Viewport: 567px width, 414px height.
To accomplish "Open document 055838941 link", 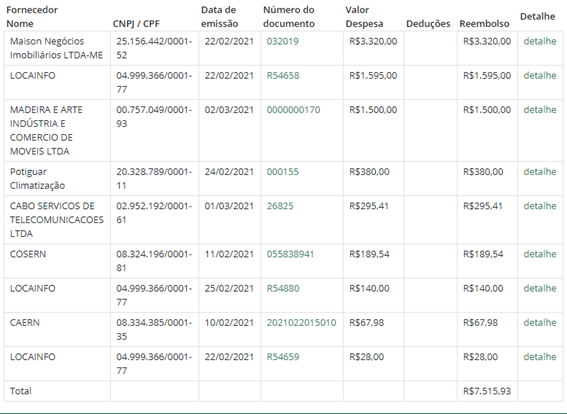I will (290, 254).
